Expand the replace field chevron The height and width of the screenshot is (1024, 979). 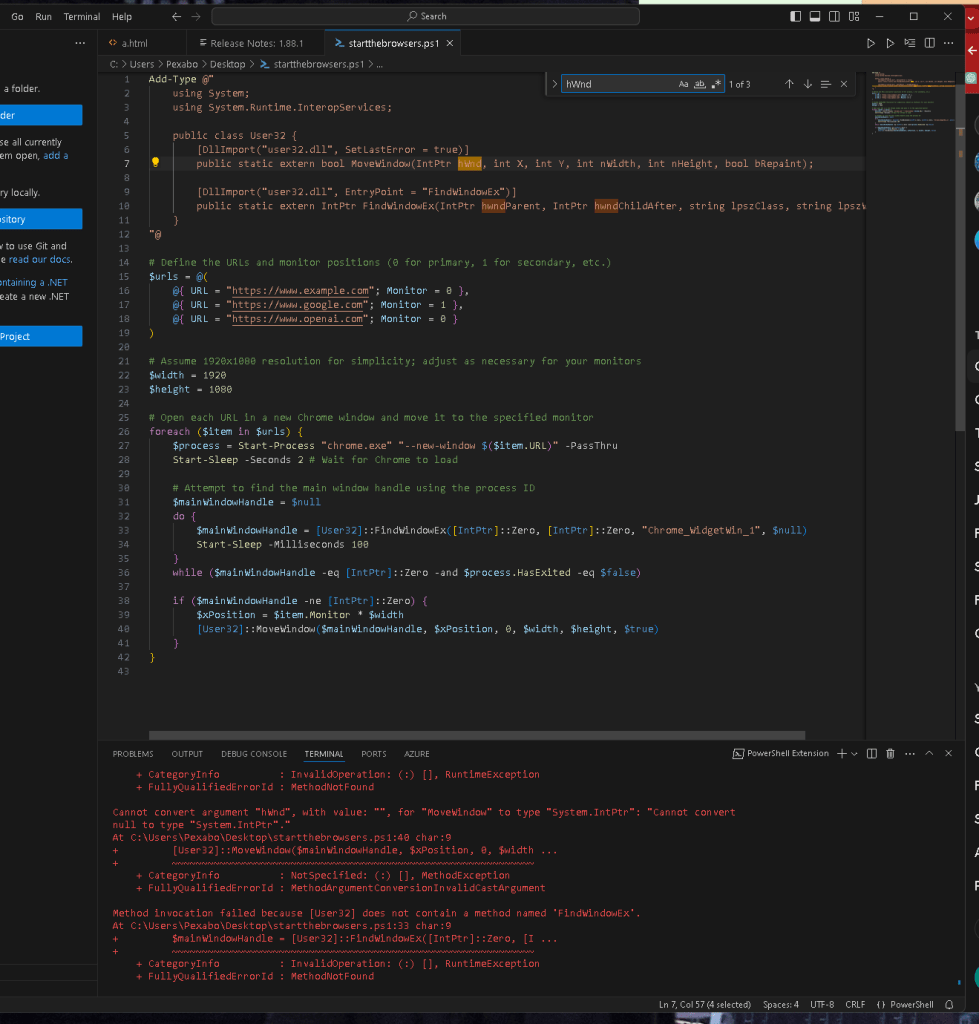click(x=554, y=84)
